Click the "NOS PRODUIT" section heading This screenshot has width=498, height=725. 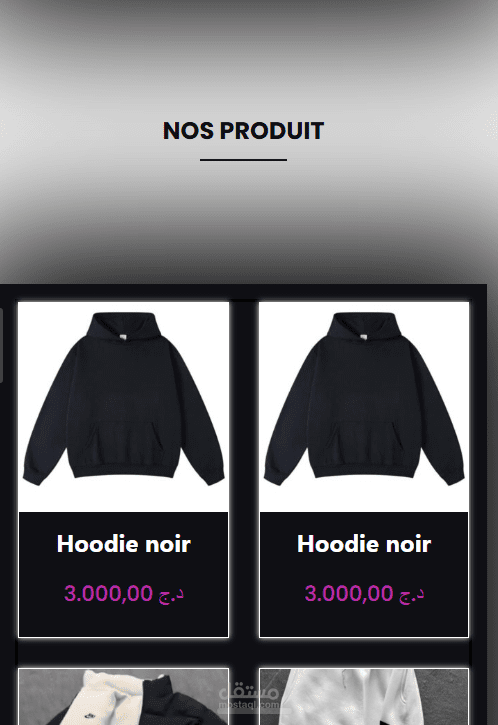[243, 131]
